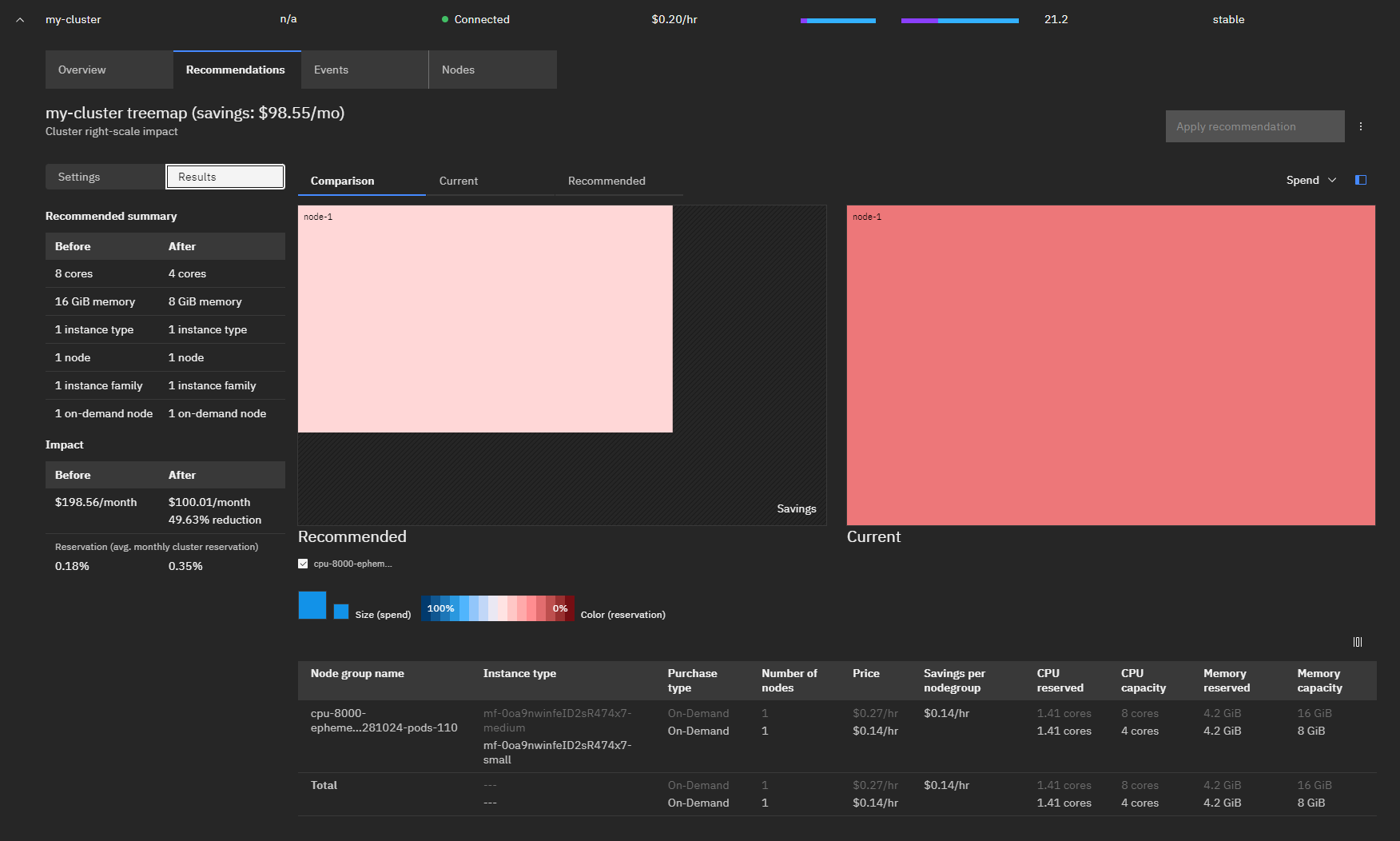Select the node-1 tile in Current treemap
Viewport: 1400px width, 841px height.
point(1111,365)
